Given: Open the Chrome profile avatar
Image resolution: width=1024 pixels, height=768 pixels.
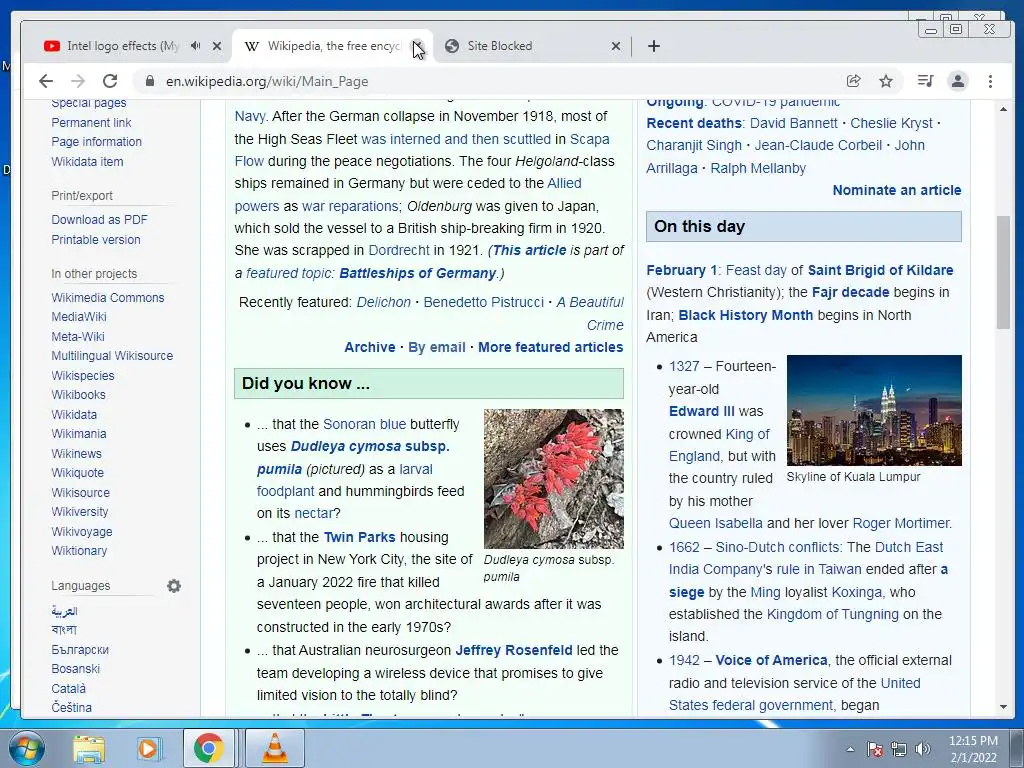Looking at the screenshot, I should tap(957, 81).
